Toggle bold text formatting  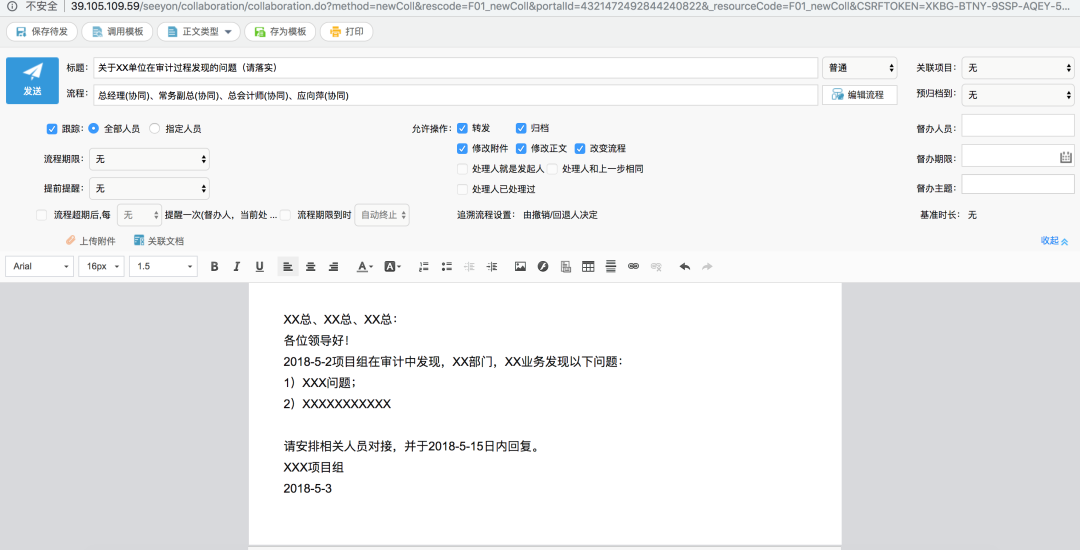click(x=214, y=266)
